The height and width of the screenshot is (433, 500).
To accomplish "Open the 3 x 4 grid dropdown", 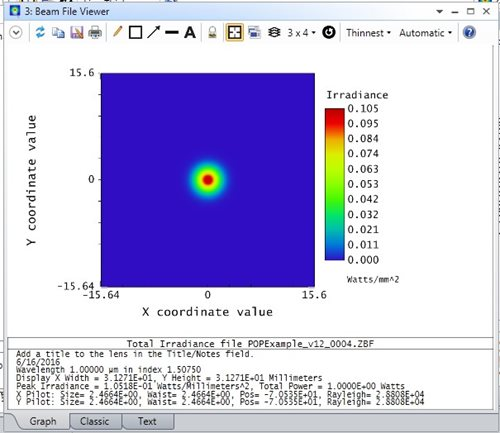I will 301,33.
